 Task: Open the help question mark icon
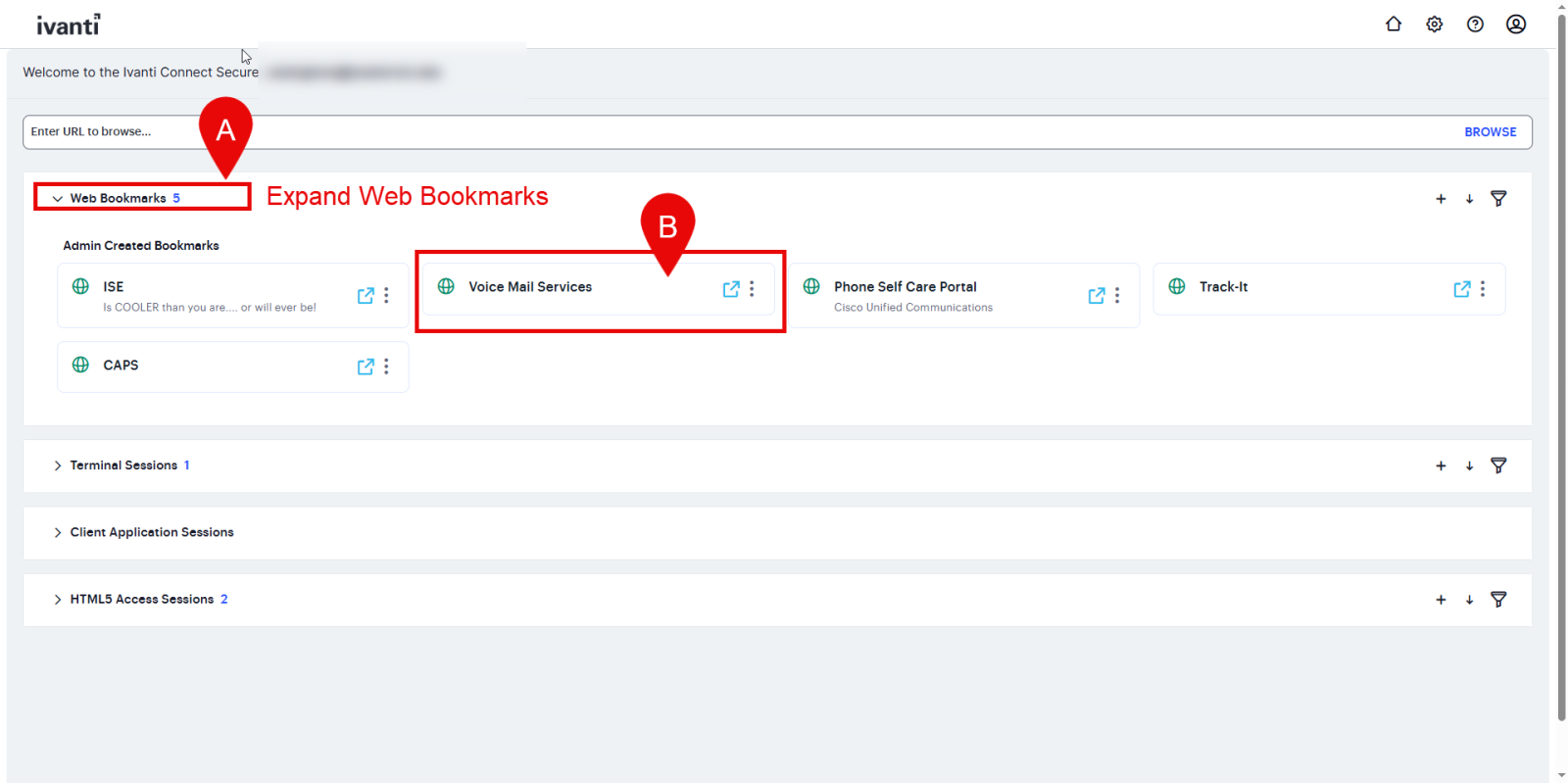pyautogui.click(x=1475, y=24)
